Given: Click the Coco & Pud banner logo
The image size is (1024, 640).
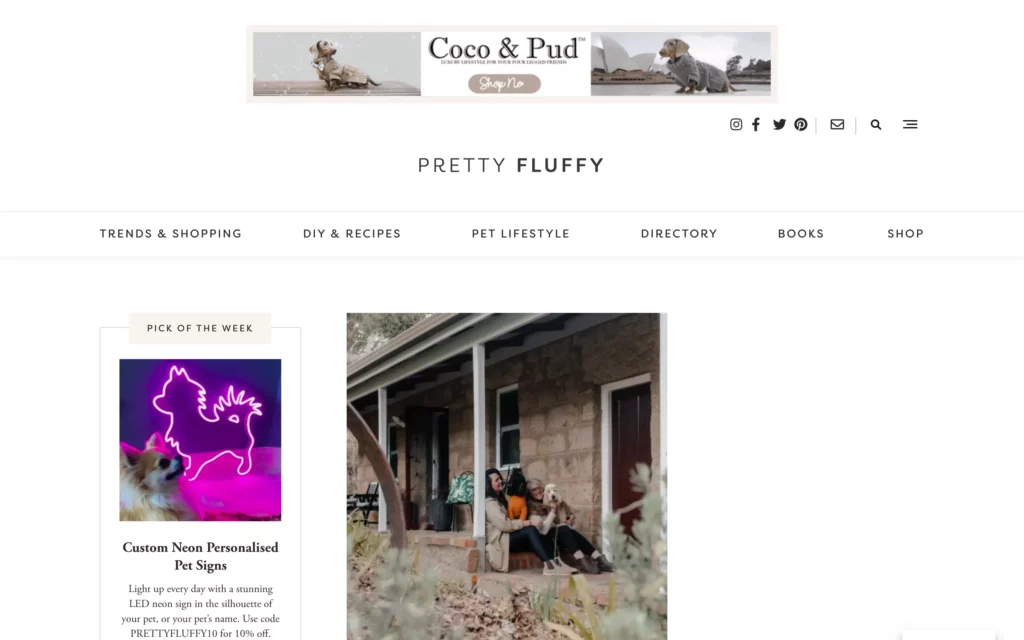Looking at the screenshot, I should tap(506, 49).
